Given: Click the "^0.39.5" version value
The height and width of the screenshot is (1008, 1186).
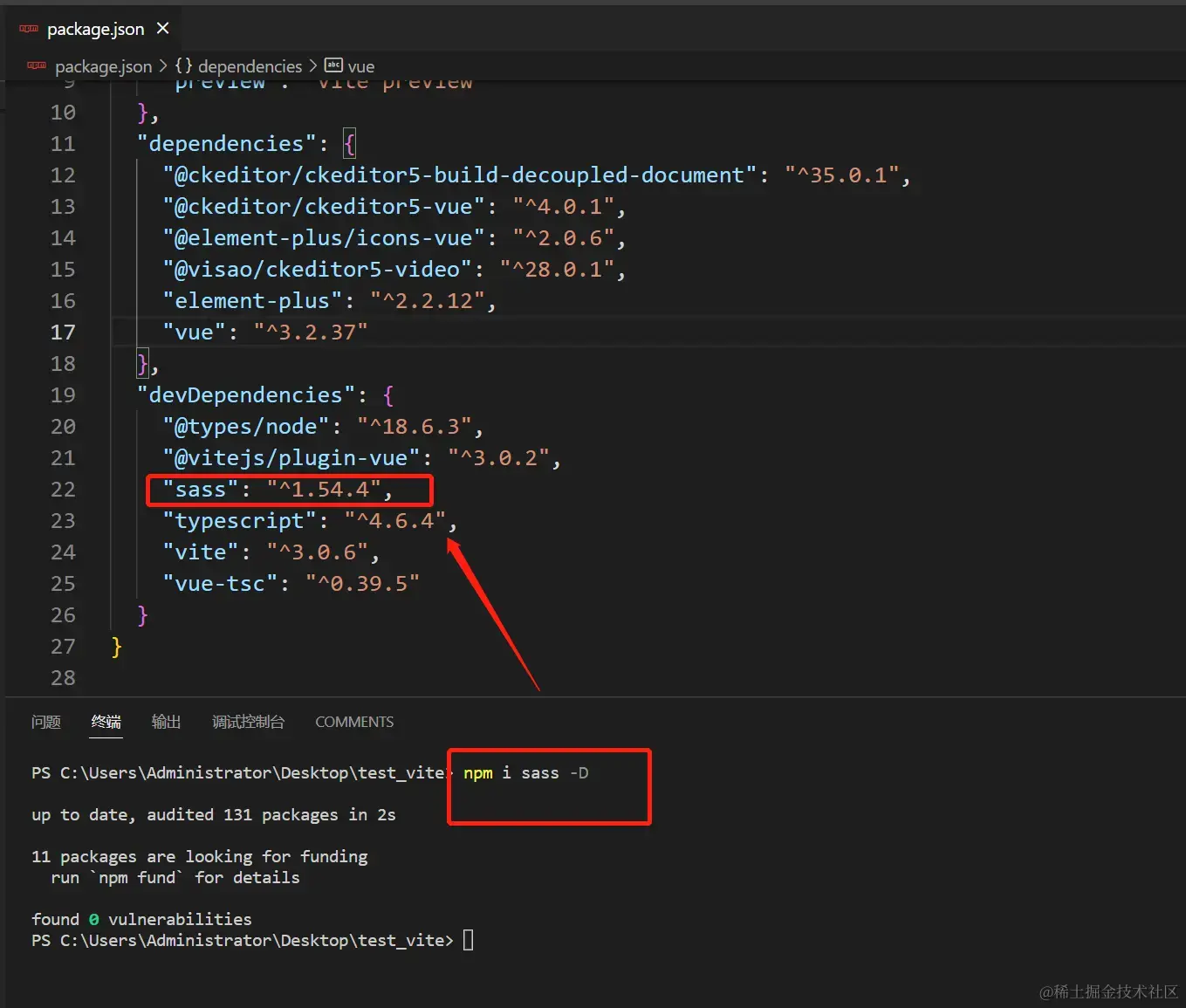Looking at the screenshot, I should tap(363, 584).
